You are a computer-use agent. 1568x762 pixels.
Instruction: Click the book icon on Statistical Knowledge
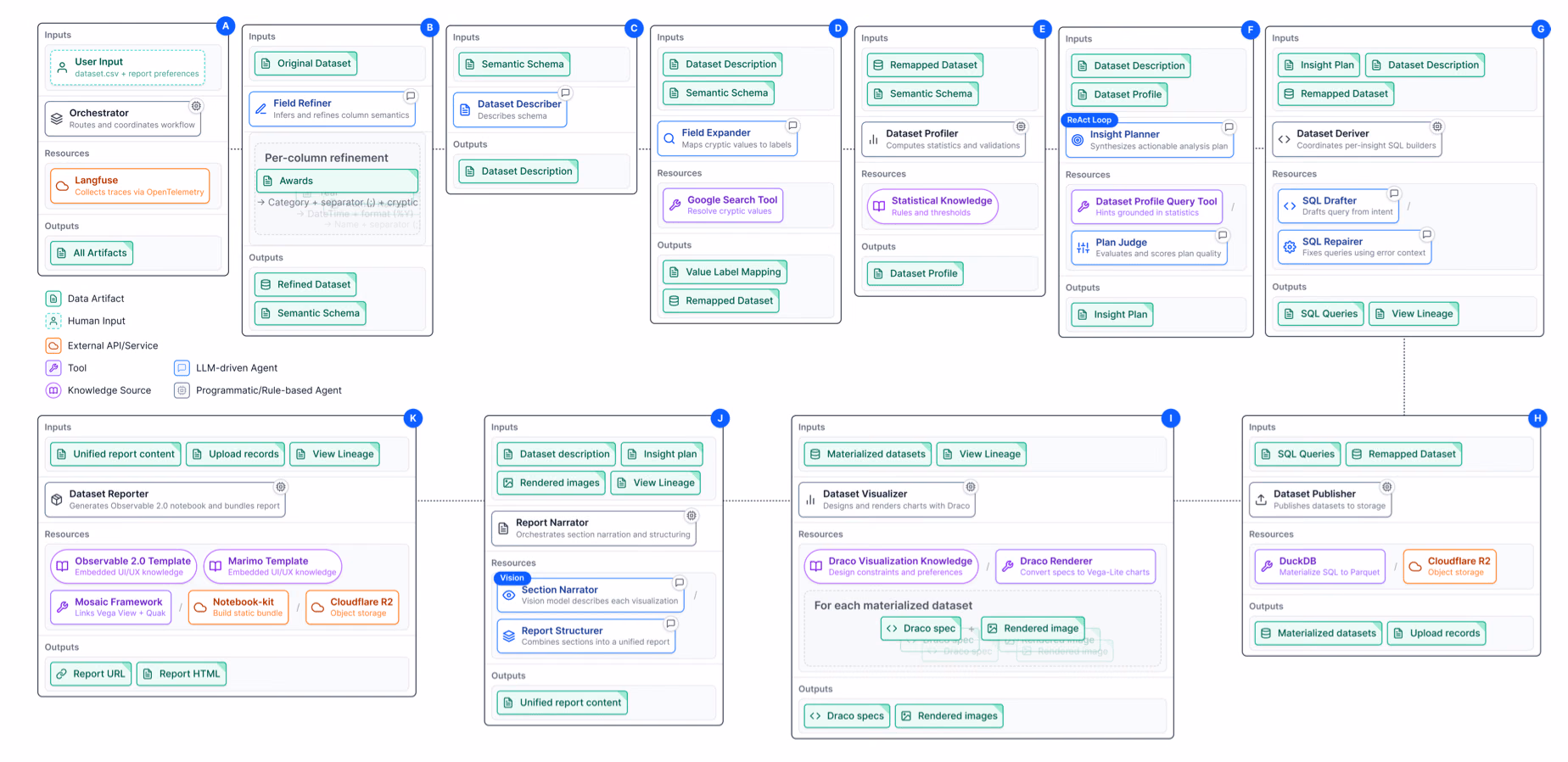point(879,206)
